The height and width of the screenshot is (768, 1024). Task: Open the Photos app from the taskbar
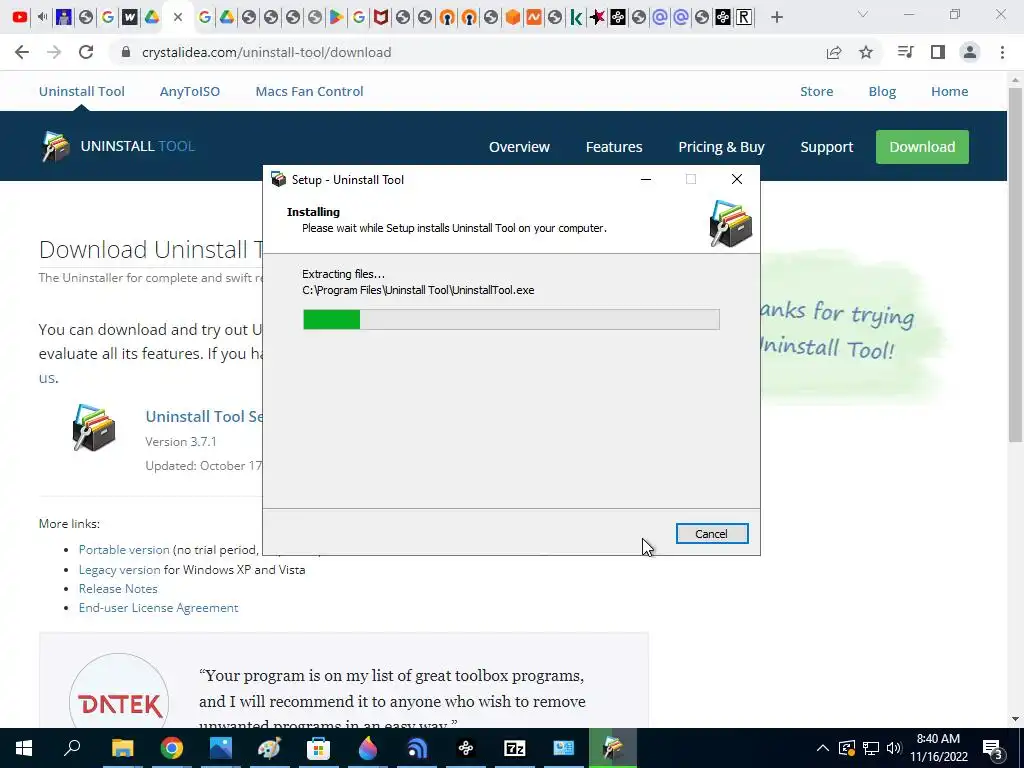[221, 748]
